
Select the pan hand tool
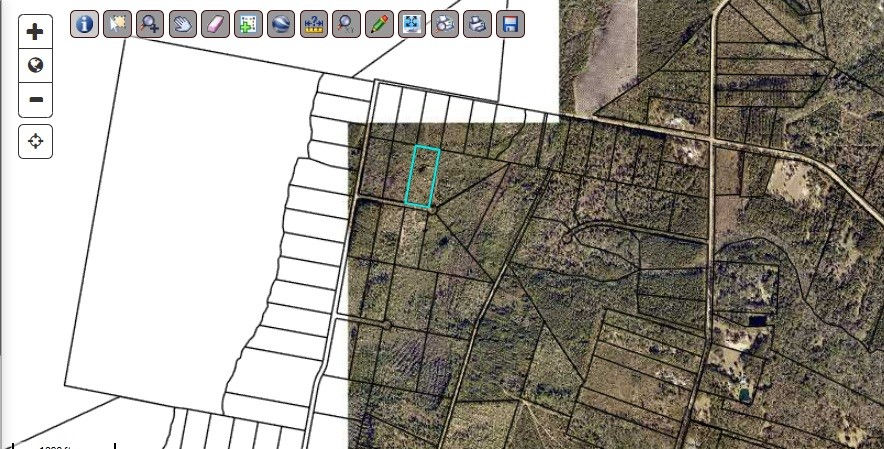point(183,24)
